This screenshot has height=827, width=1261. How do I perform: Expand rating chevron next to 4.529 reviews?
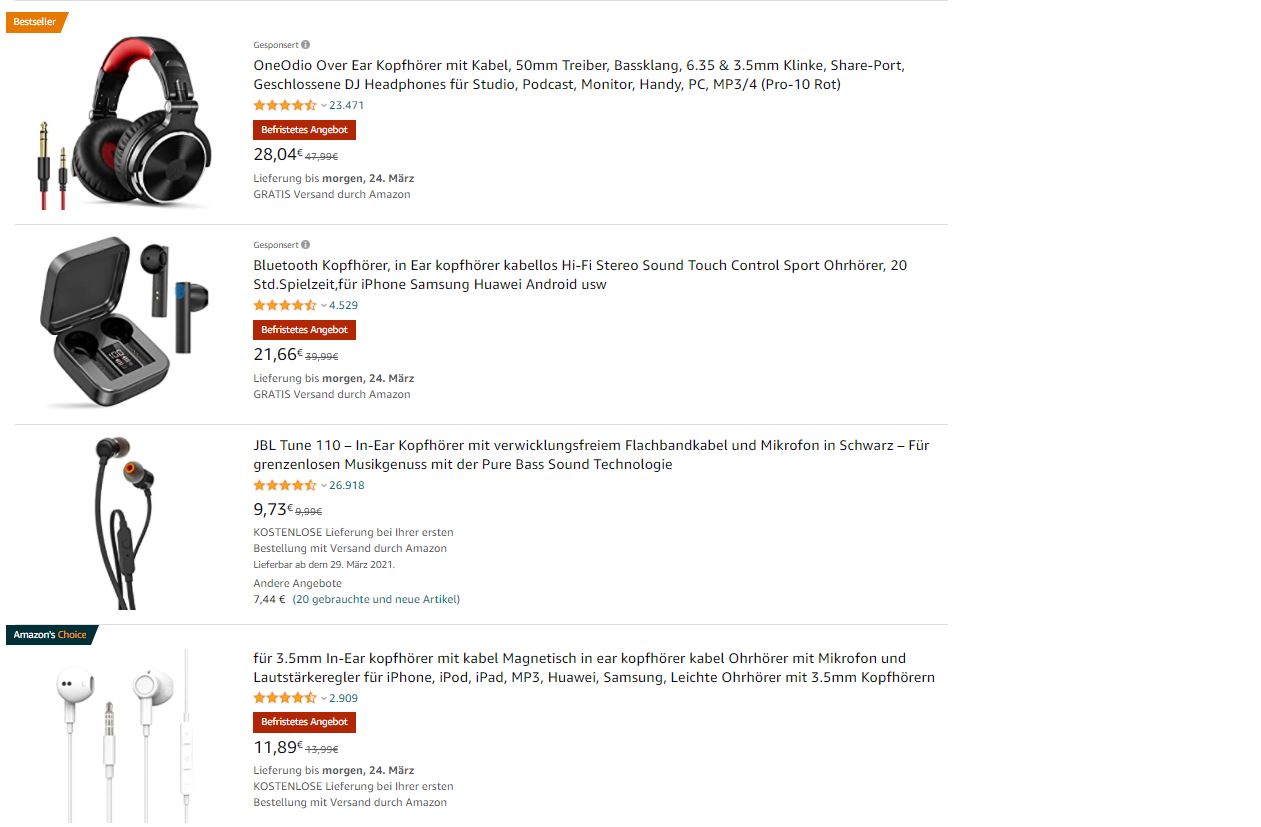pos(324,305)
